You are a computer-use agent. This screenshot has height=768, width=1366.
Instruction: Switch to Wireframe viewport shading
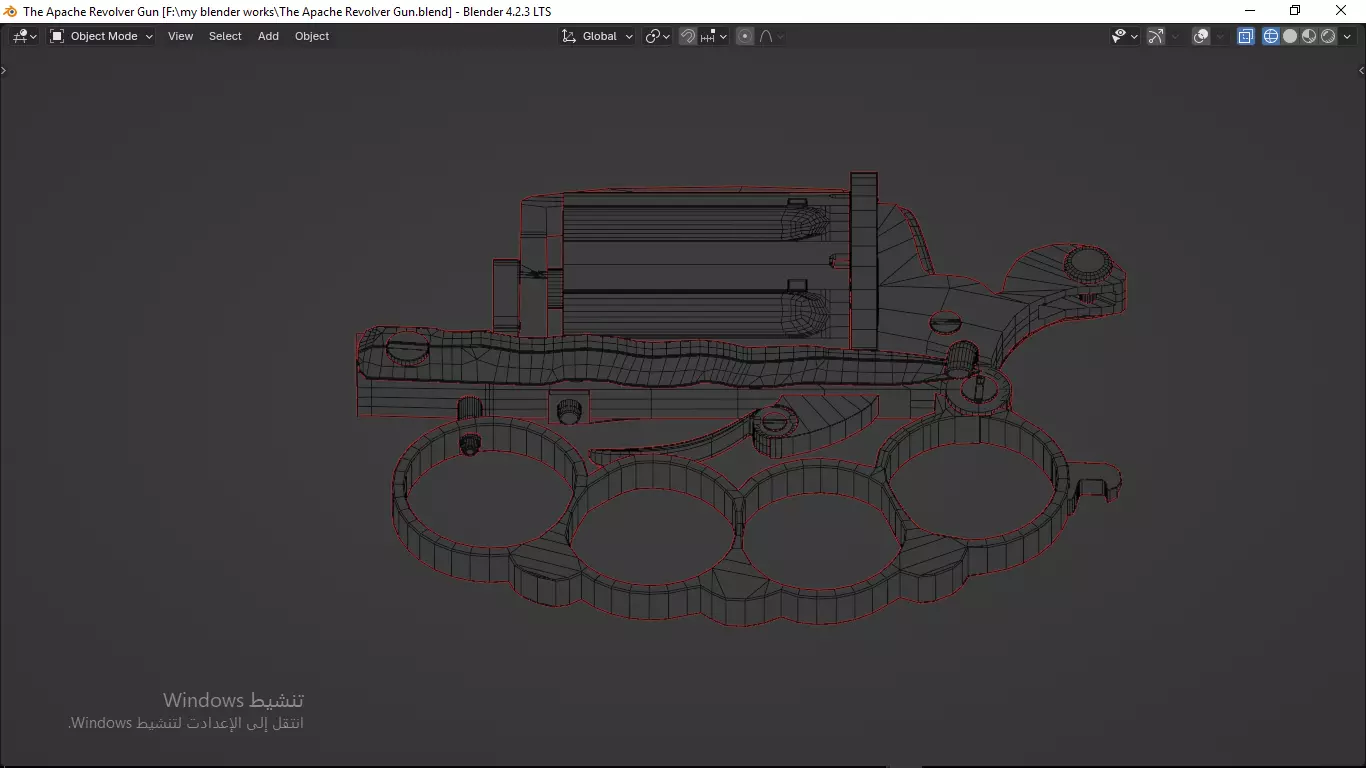[1271, 36]
